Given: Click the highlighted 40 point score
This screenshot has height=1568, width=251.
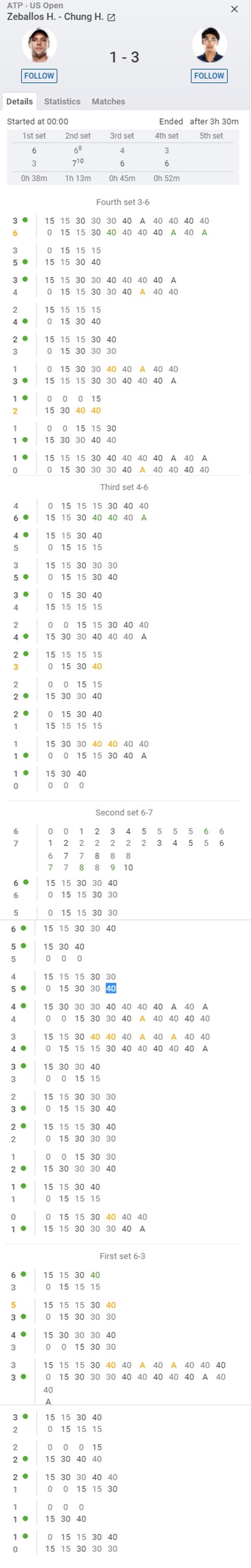Looking at the screenshot, I should (x=111, y=988).
